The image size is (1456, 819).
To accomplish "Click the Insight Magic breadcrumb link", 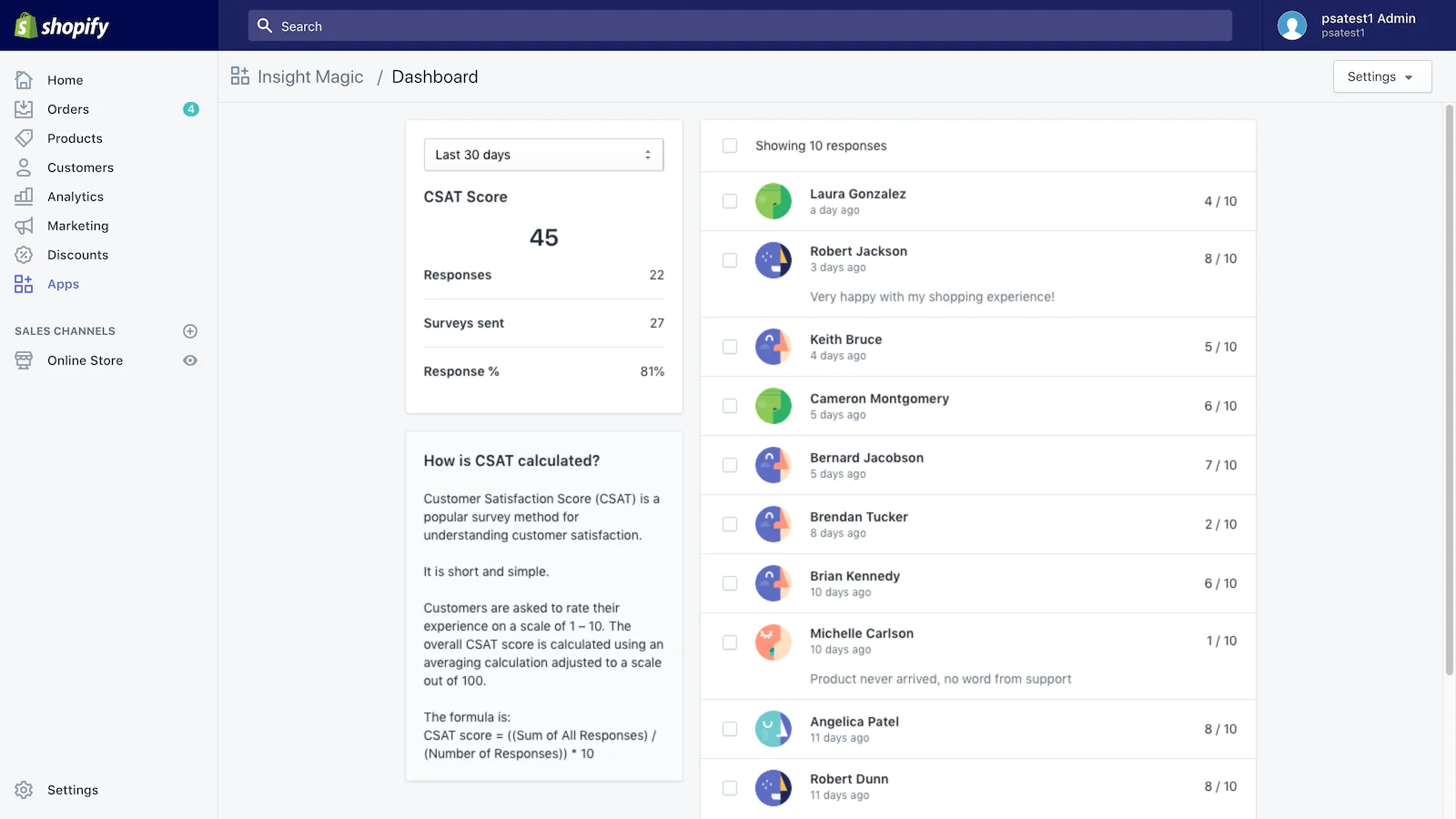I will click(x=309, y=77).
